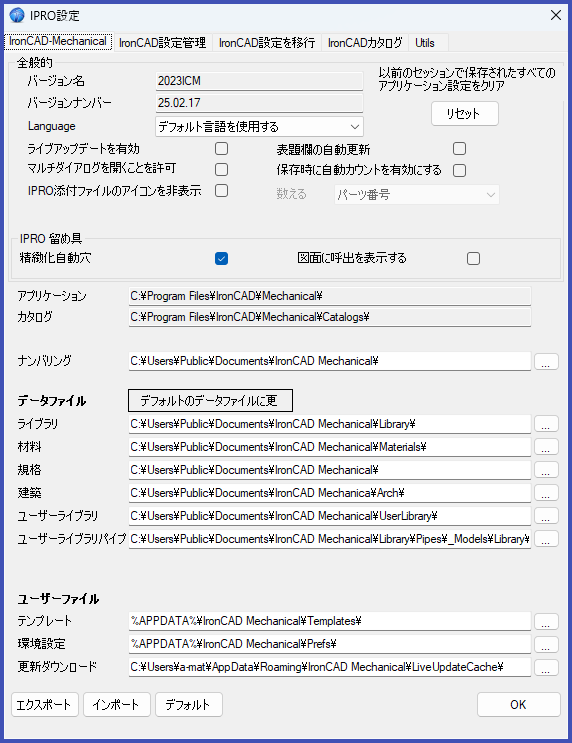The image size is (572, 743).
Task: Browse for ライブラリ folder path
Action: coord(546,424)
